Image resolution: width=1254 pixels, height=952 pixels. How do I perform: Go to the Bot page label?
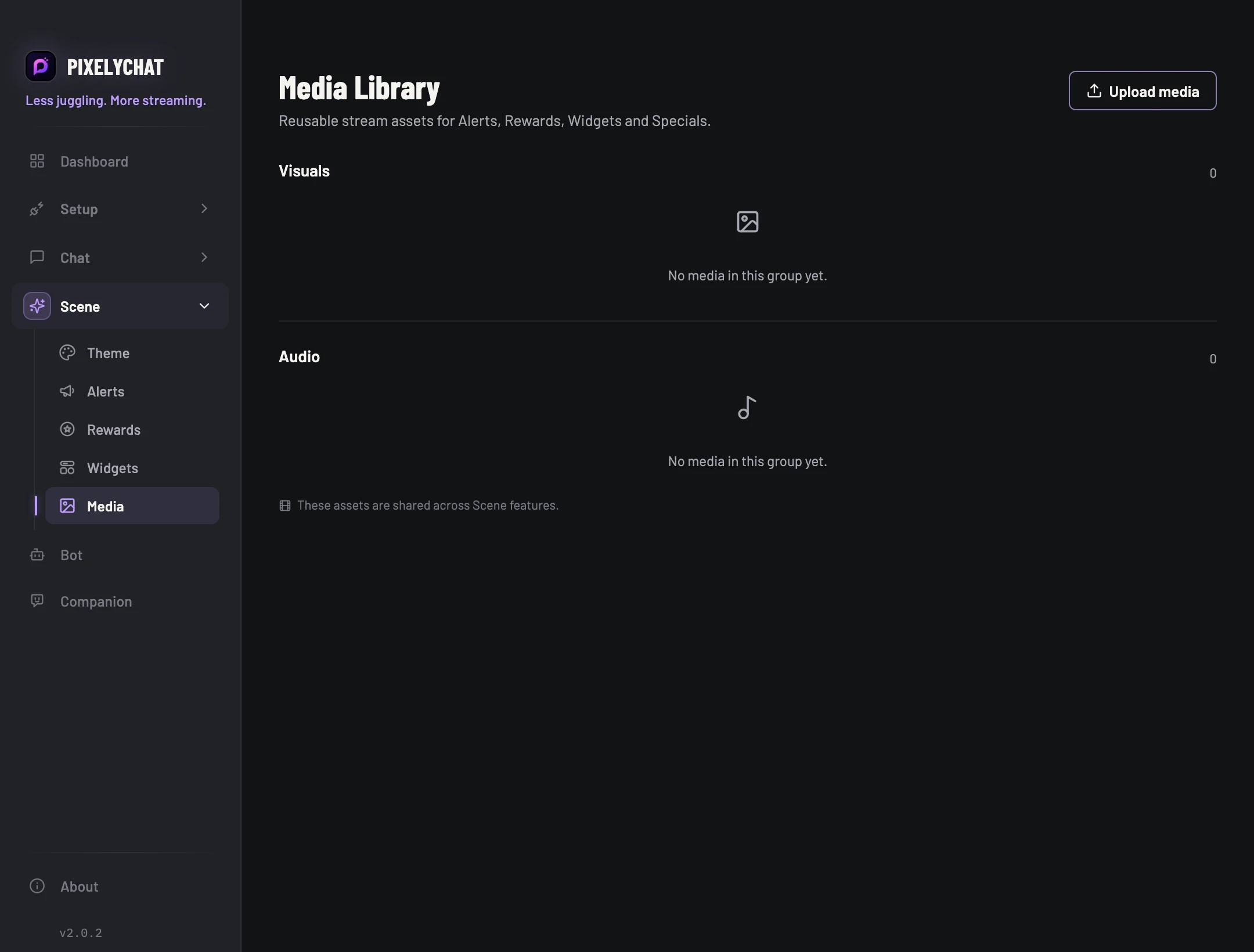pyautogui.click(x=71, y=555)
